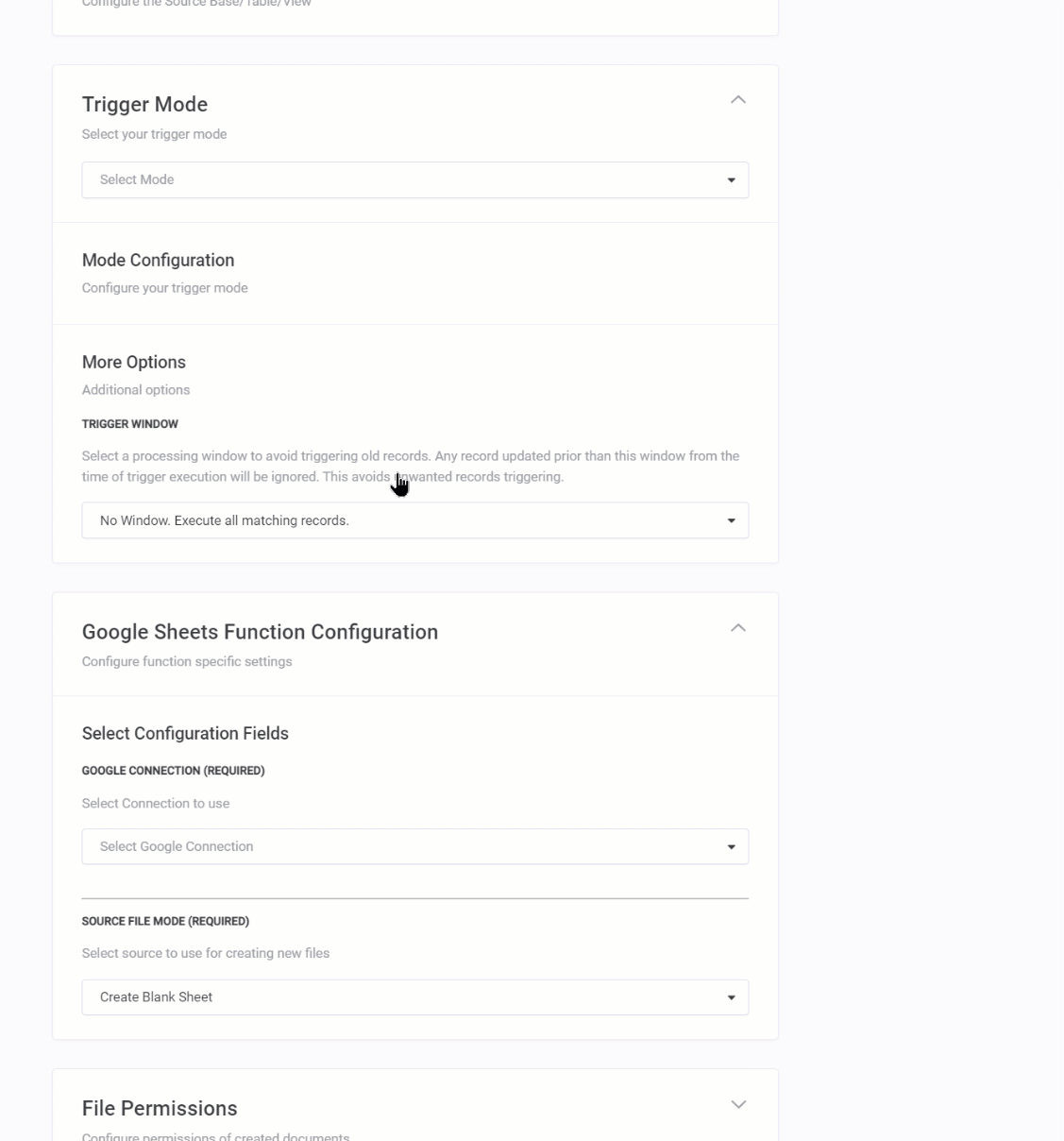Click the Trigger Mode section heading
This screenshot has height=1141, width=1064.
click(144, 105)
